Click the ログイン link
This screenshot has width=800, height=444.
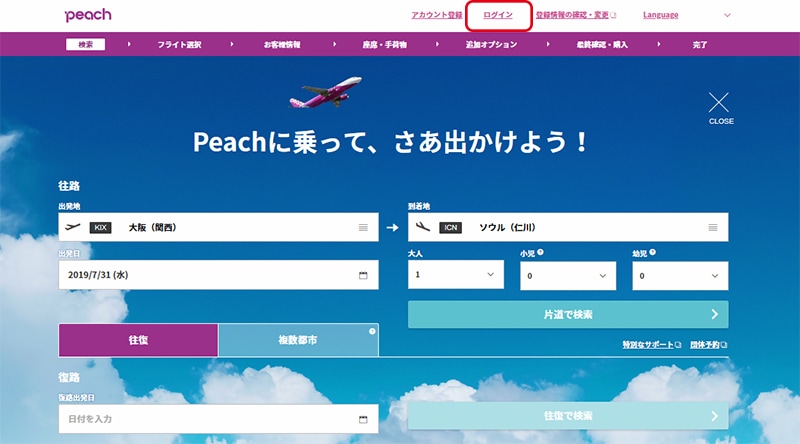pyautogui.click(x=498, y=15)
